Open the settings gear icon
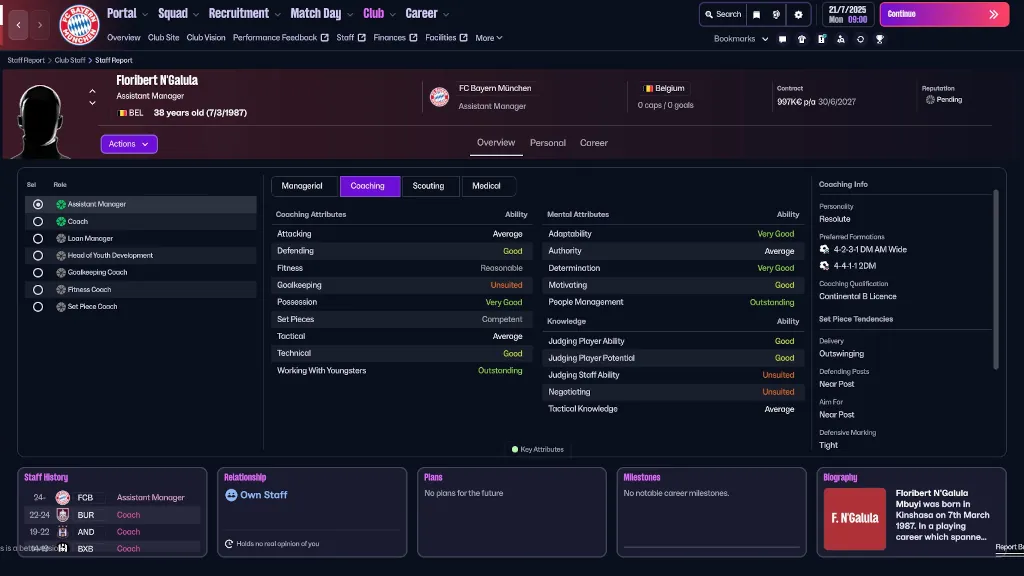The image size is (1024, 576). [x=798, y=14]
